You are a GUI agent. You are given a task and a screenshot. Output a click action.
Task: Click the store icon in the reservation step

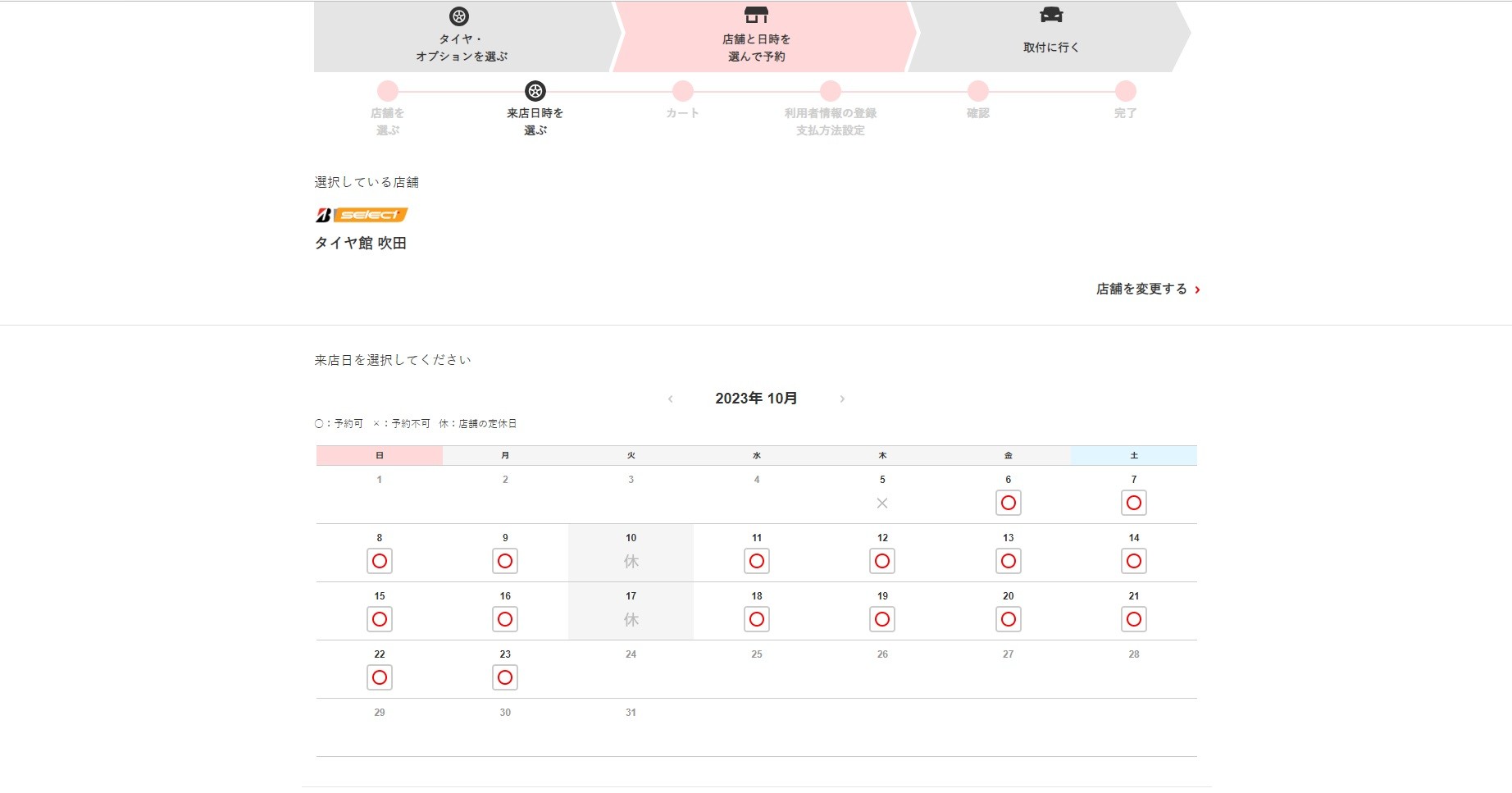point(756,15)
